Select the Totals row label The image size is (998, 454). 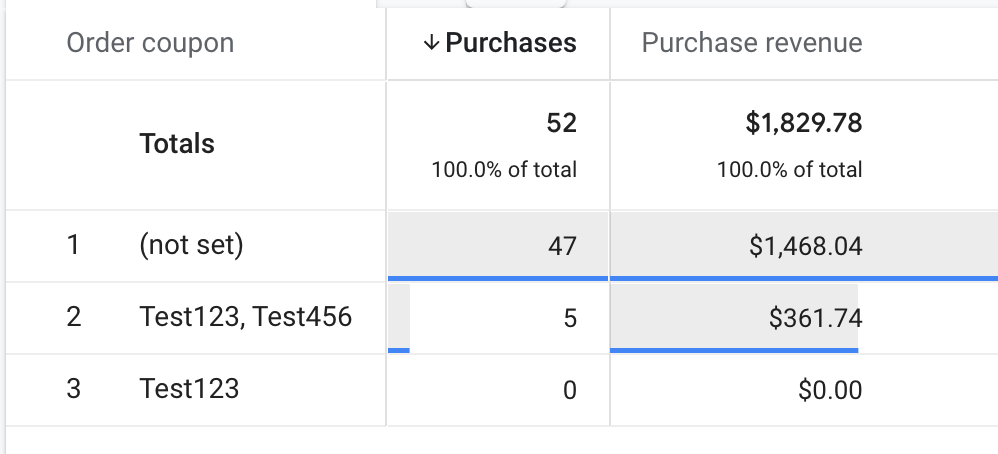click(x=177, y=144)
